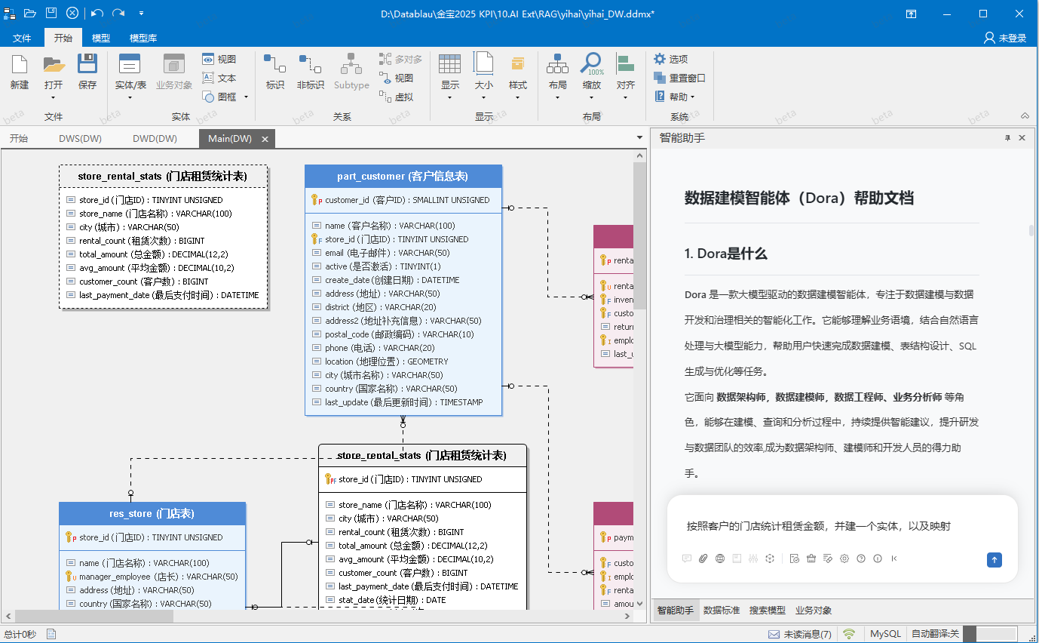Add a 视图 view entity icon

[x=219, y=59]
